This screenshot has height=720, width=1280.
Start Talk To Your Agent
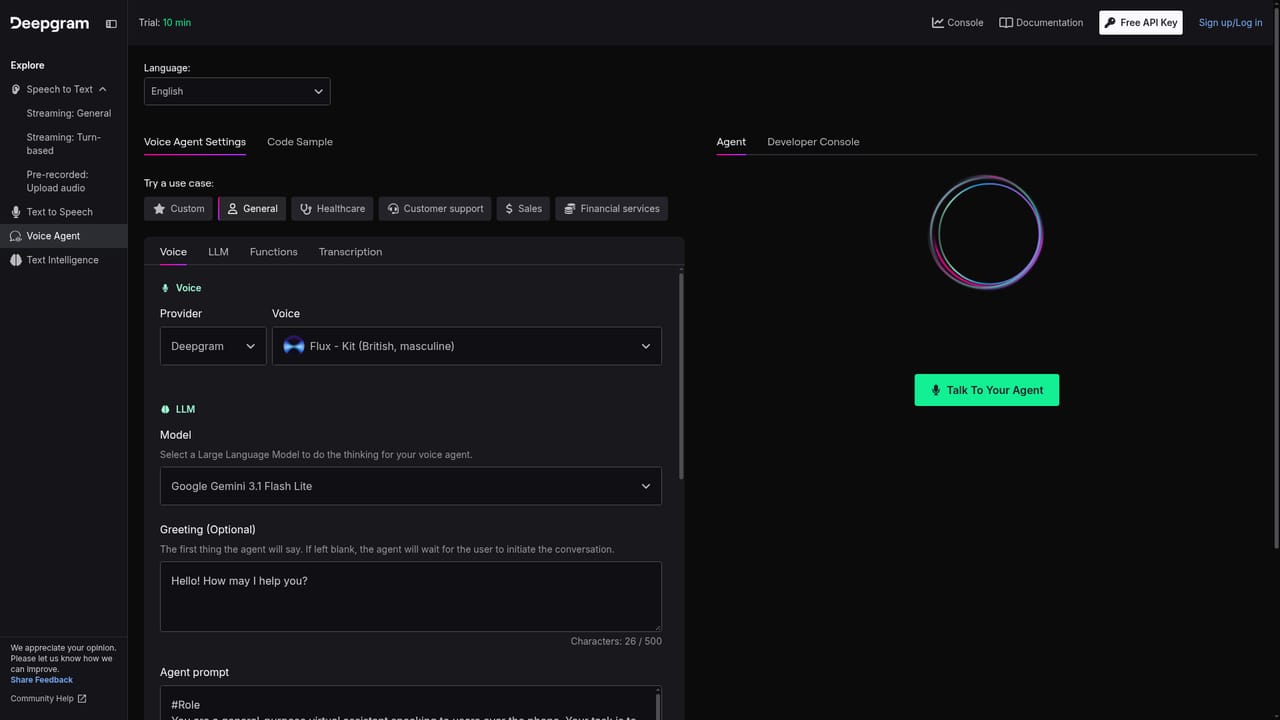coord(986,390)
